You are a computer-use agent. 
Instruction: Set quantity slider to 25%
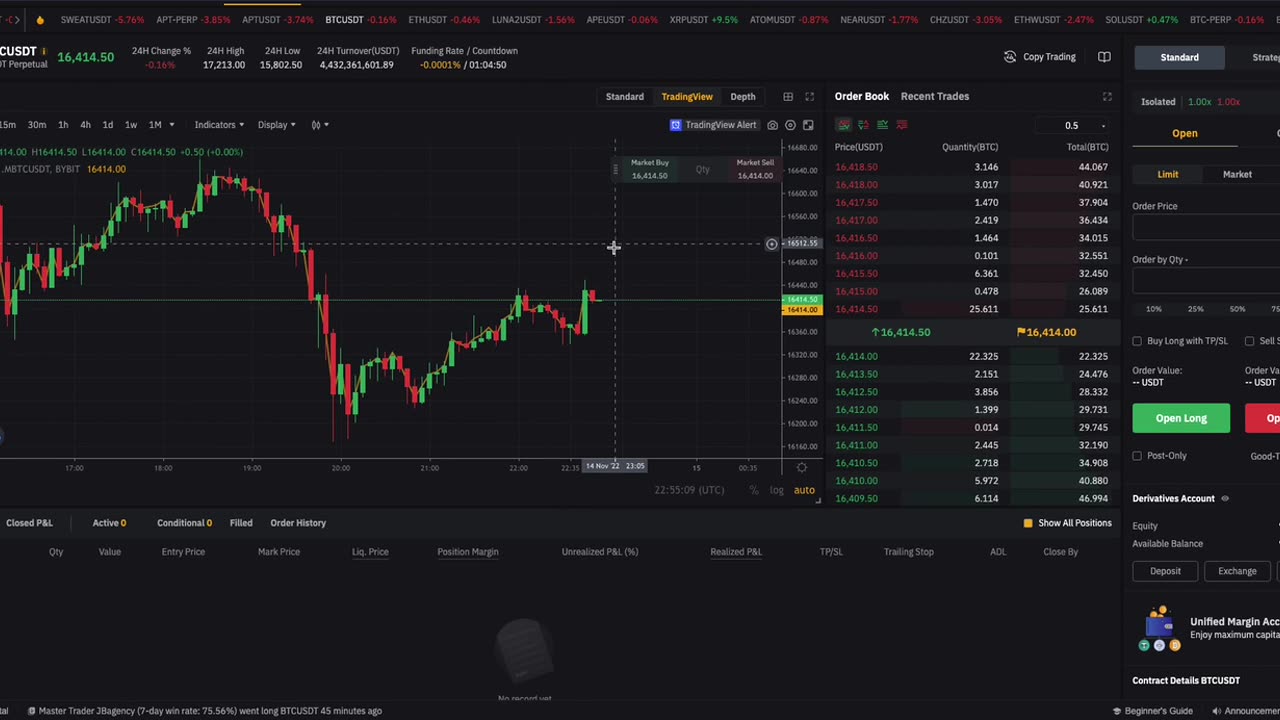click(x=1195, y=309)
